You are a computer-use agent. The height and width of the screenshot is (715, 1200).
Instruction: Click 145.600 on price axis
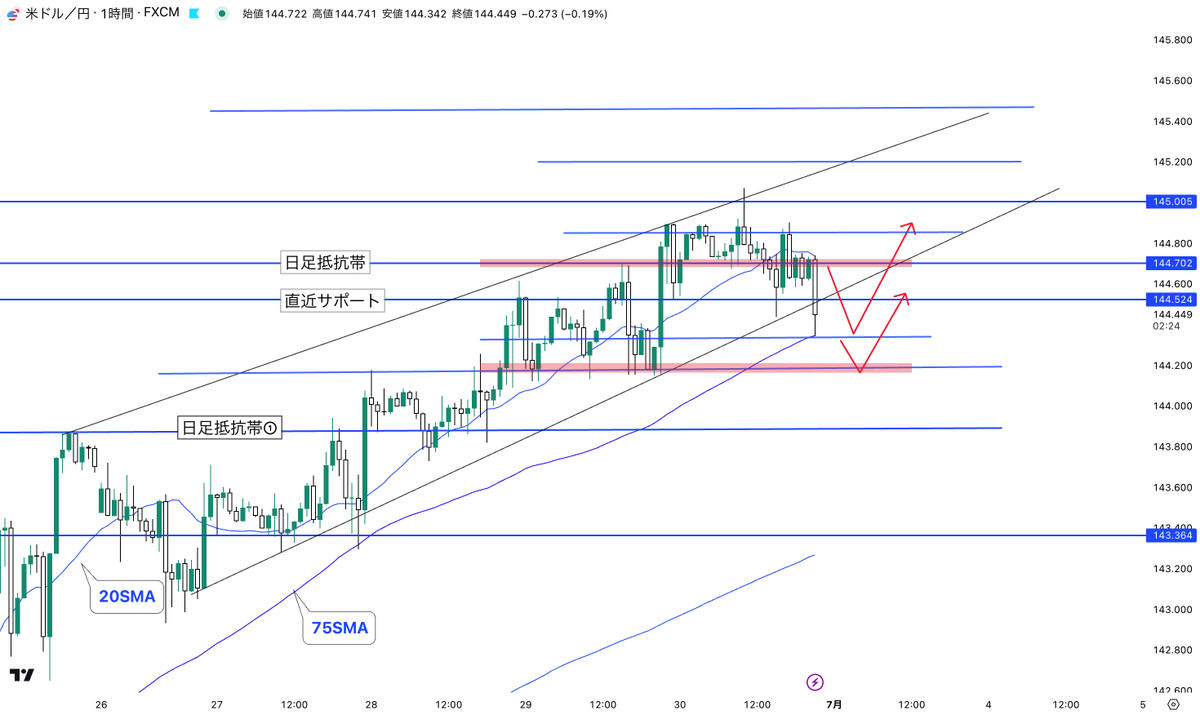coord(1170,80)
